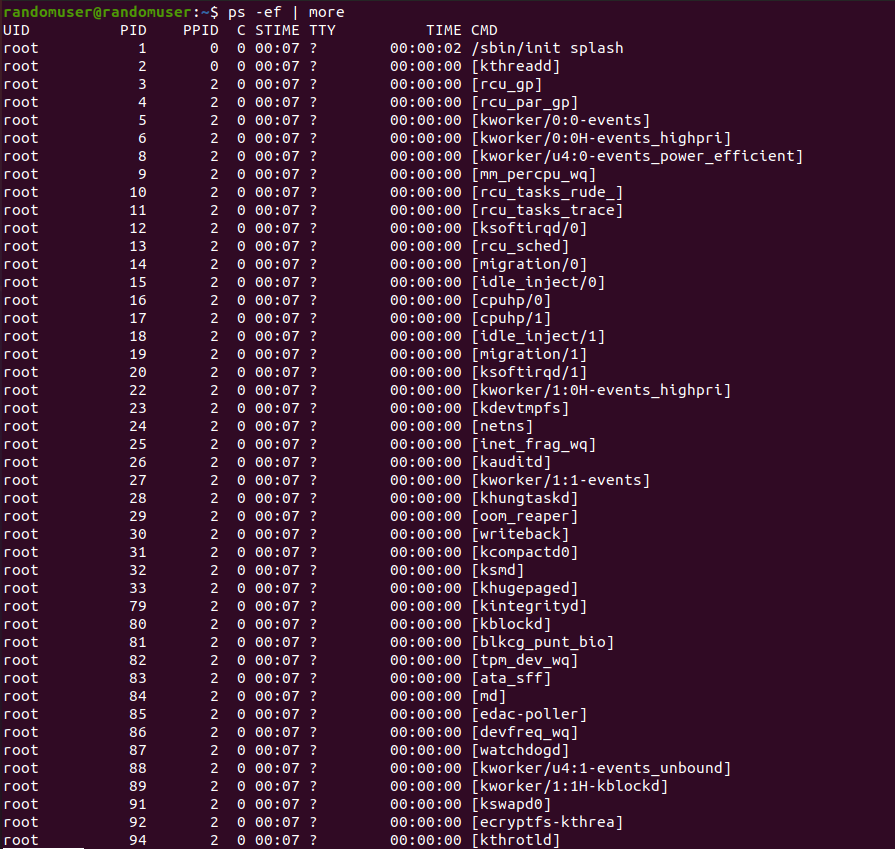The width and height of the screenshot is (895, 849).
Task: Click the command text 'ps -ef | more'
Action: (x=286, y=12)
